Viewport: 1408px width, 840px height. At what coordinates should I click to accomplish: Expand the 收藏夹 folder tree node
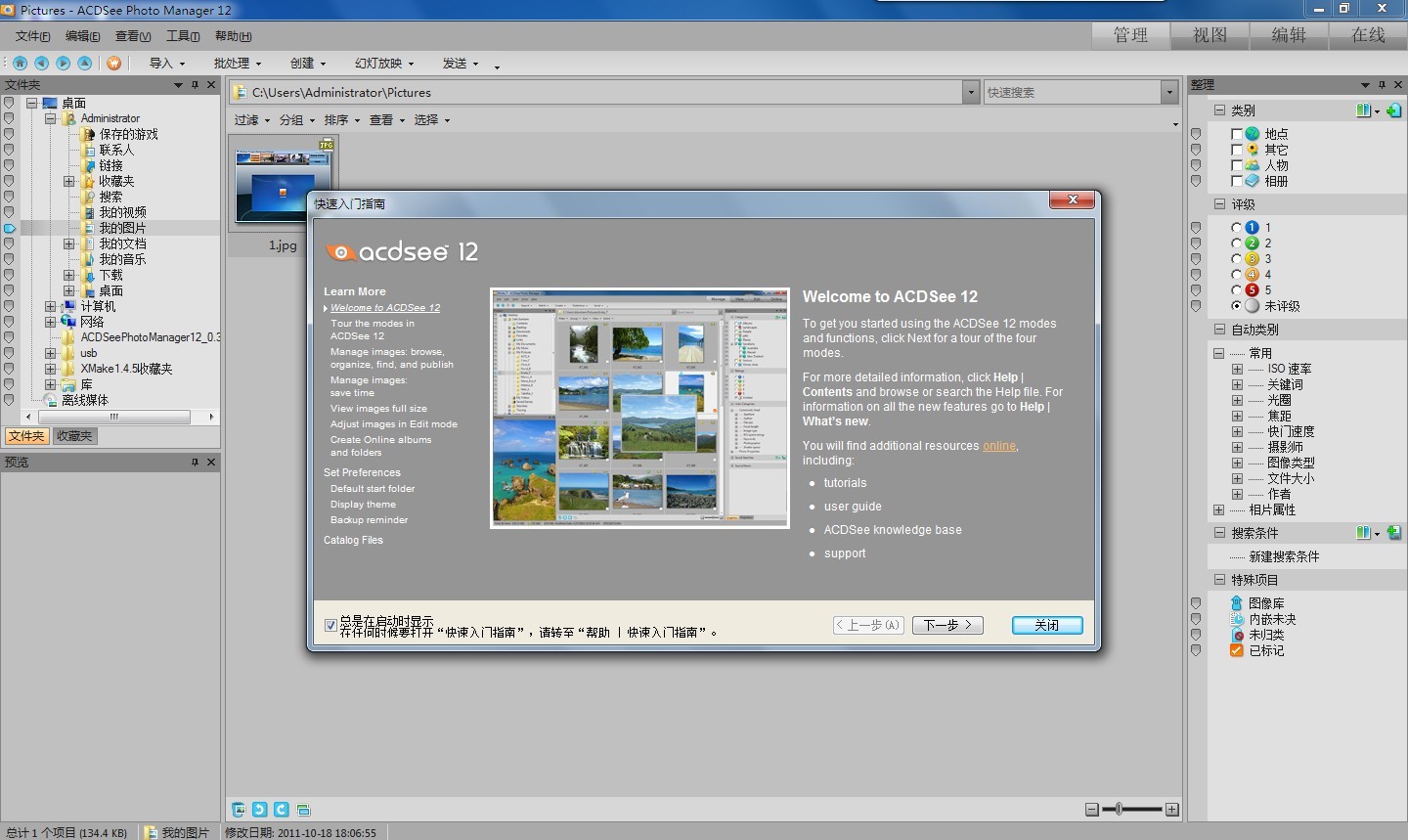click(x=69, y=181)
